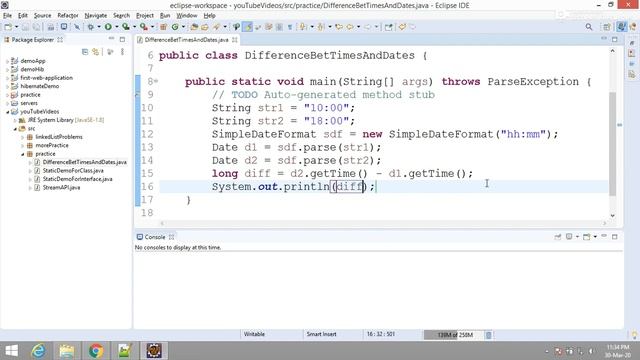Viewport: 640px width, 360px height.
Task: Click the New file toolbar icon
Action: tap(8, 27)
